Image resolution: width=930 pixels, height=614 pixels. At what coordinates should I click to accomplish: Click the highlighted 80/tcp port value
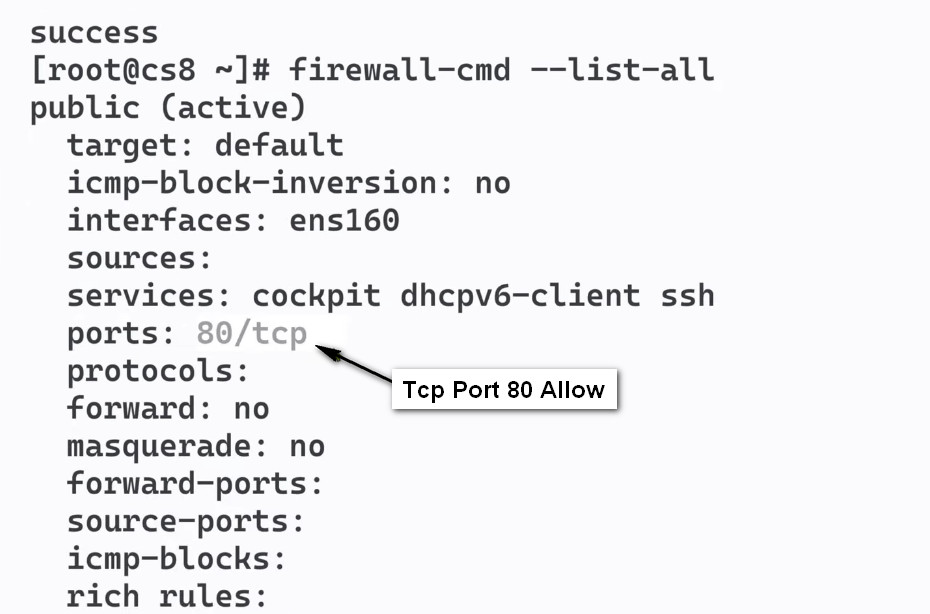point(252,333)
